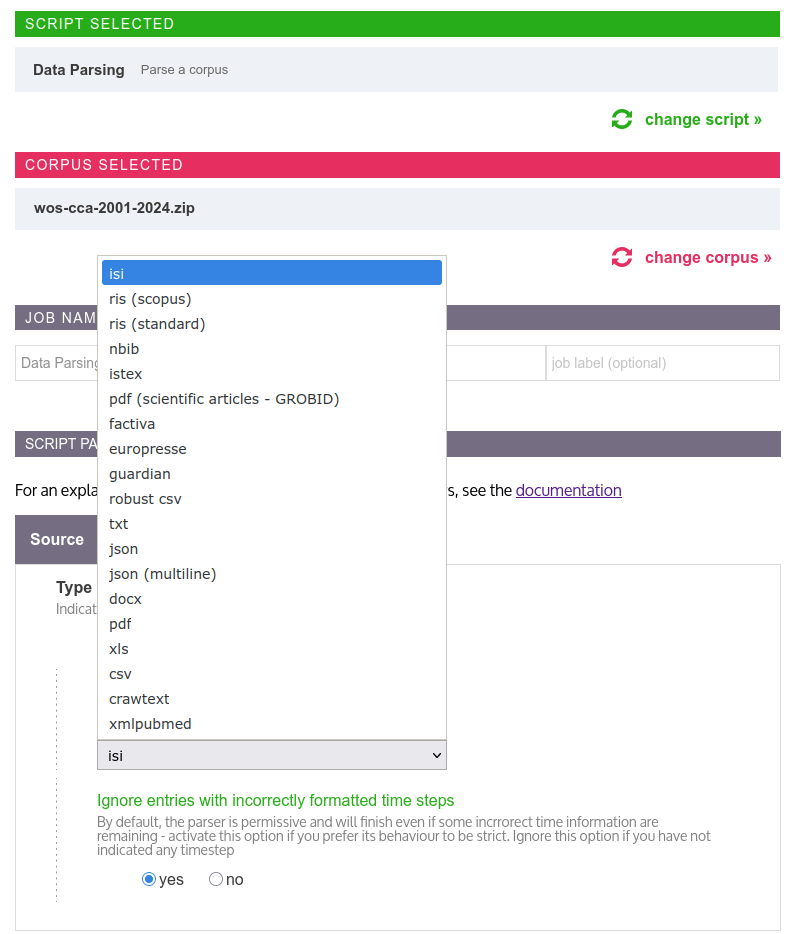
Task: Choose json (multiline) format
Action: [x=162, y=574]
